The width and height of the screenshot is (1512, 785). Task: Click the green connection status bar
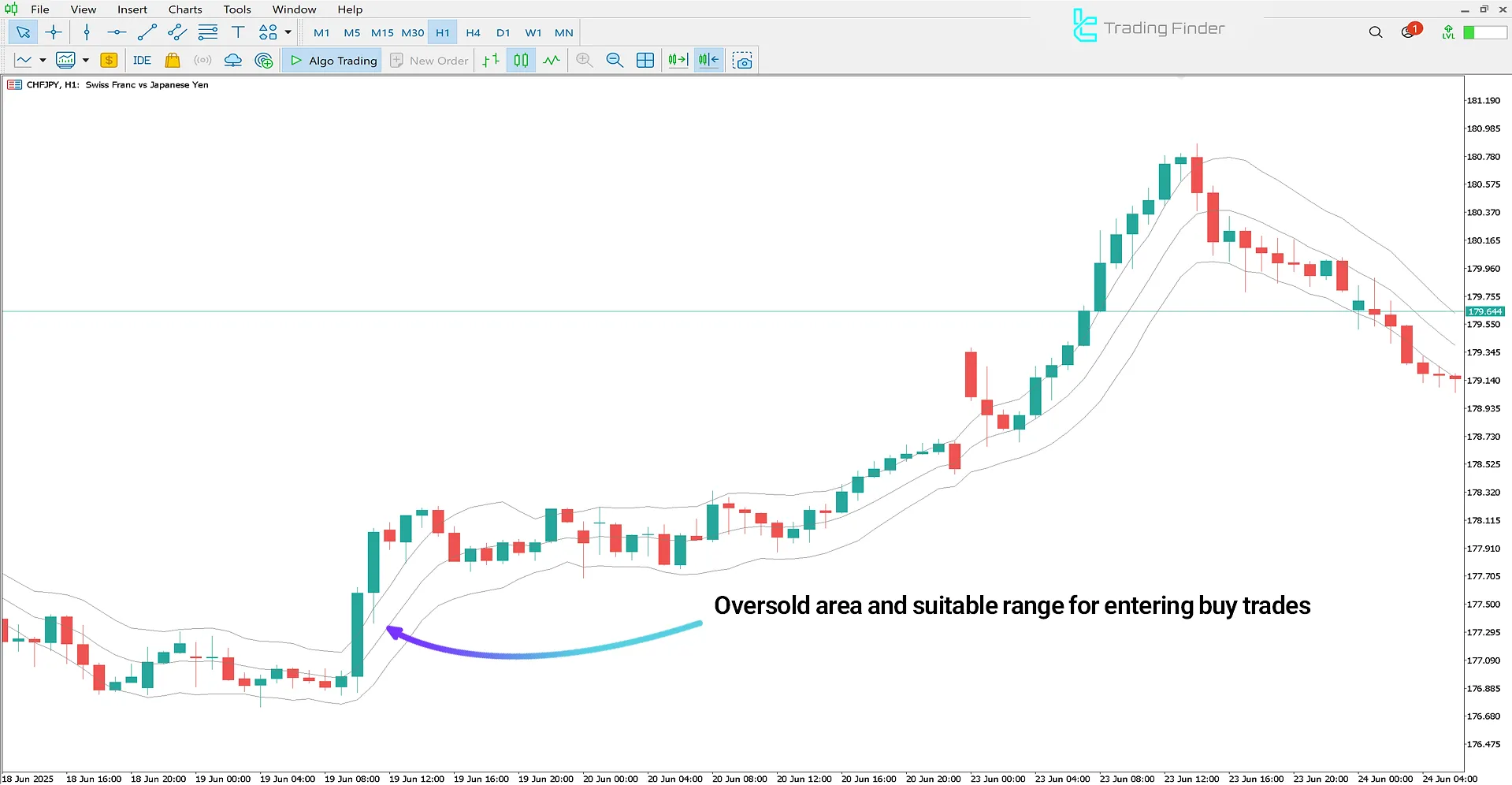tap(1484, 32)
